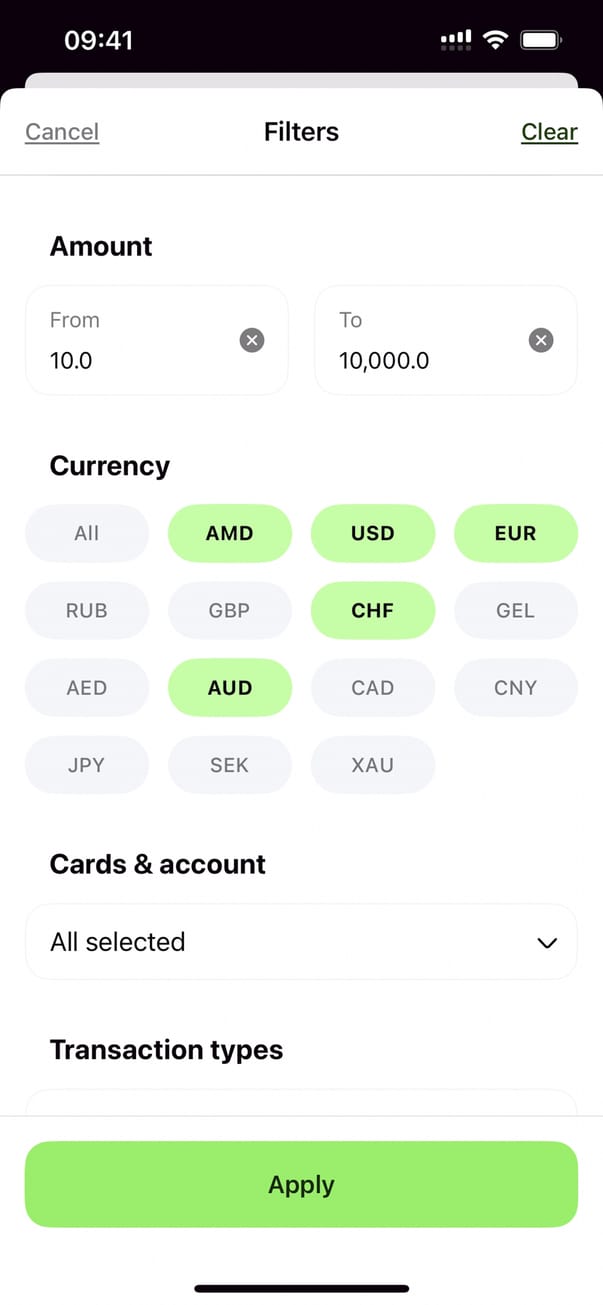Select the JPY currency chip
The width and height of the screenshot is (603, 1305).
[87, 765]
